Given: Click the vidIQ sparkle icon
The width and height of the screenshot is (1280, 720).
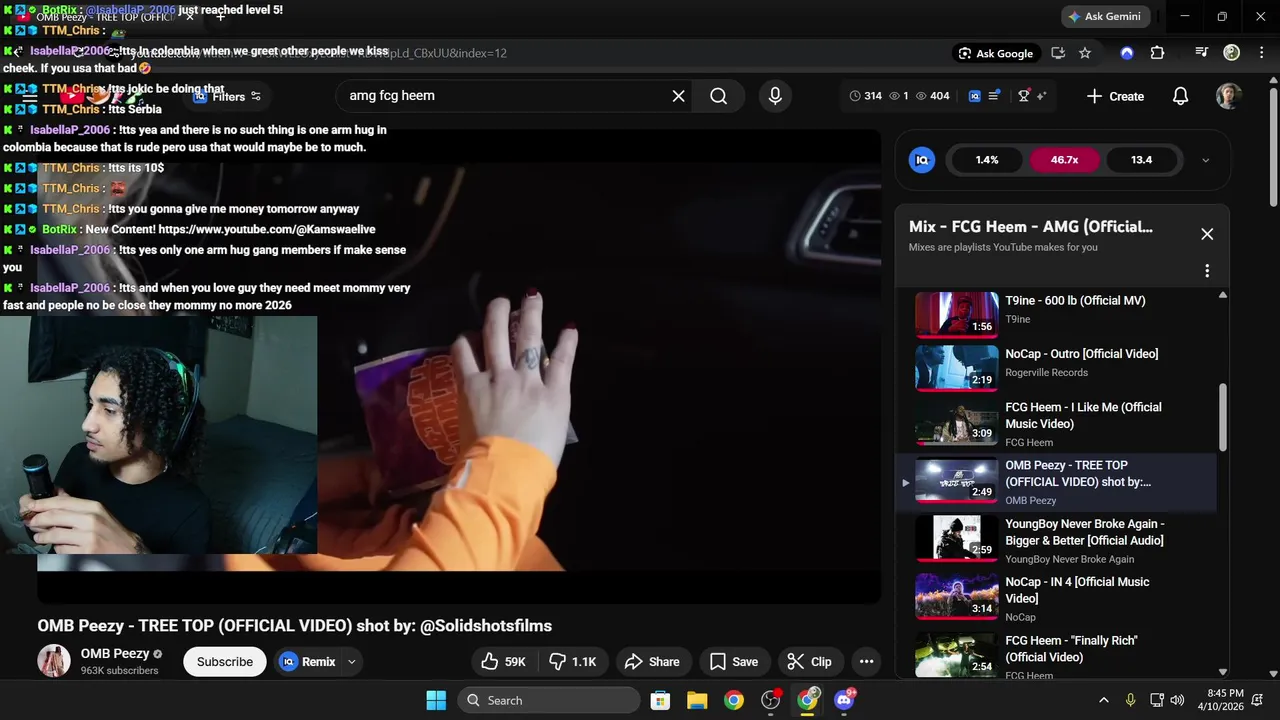Looking at the screenshot, I should 1042,96.
